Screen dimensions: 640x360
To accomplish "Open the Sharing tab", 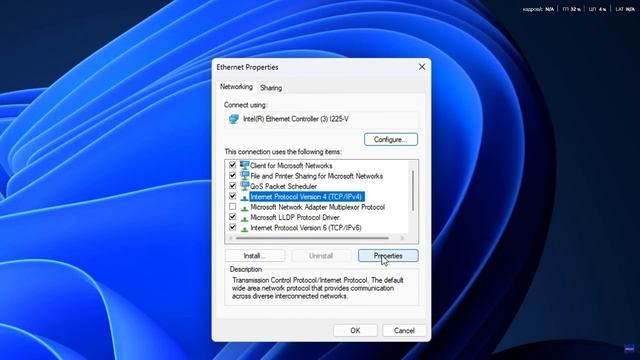I will [x=271, y=88].
